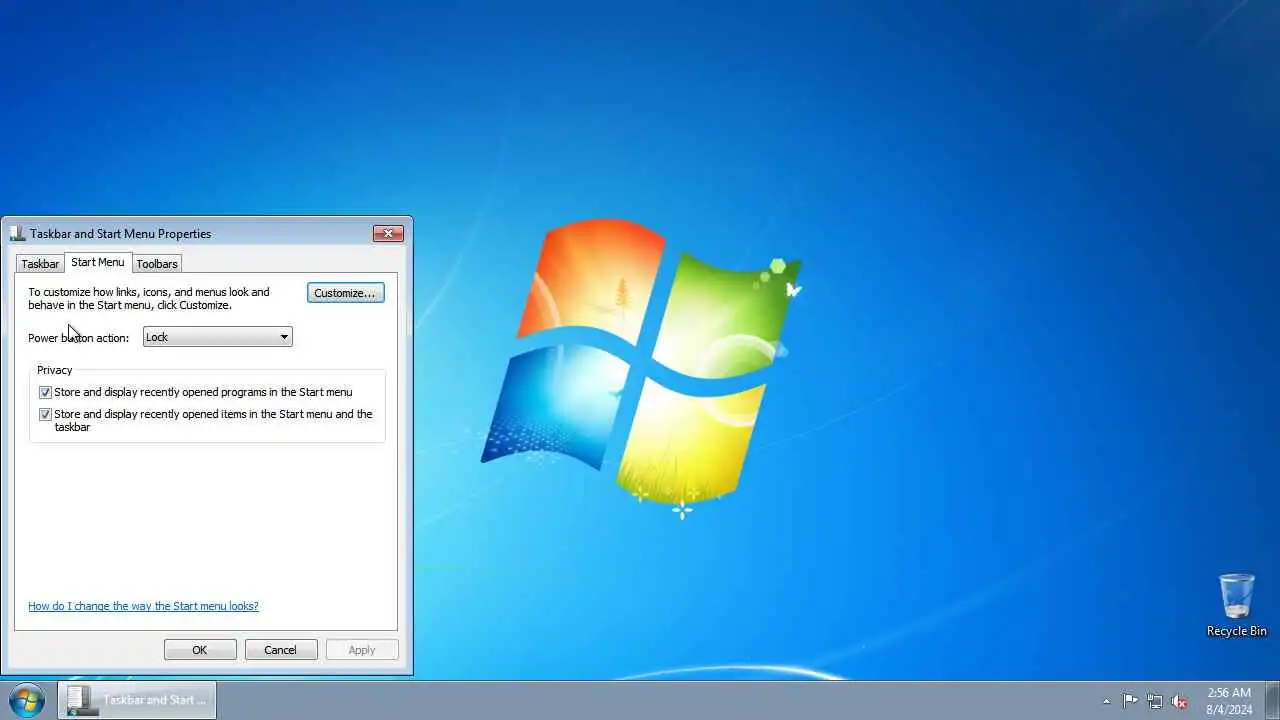Click the "To customize how links, icons" description text

[x=149, y=298]
